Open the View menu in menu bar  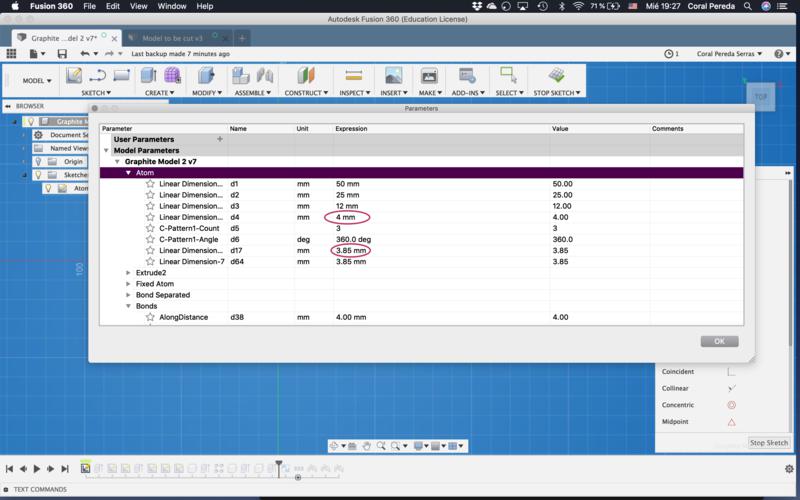[x=138, y=6]
